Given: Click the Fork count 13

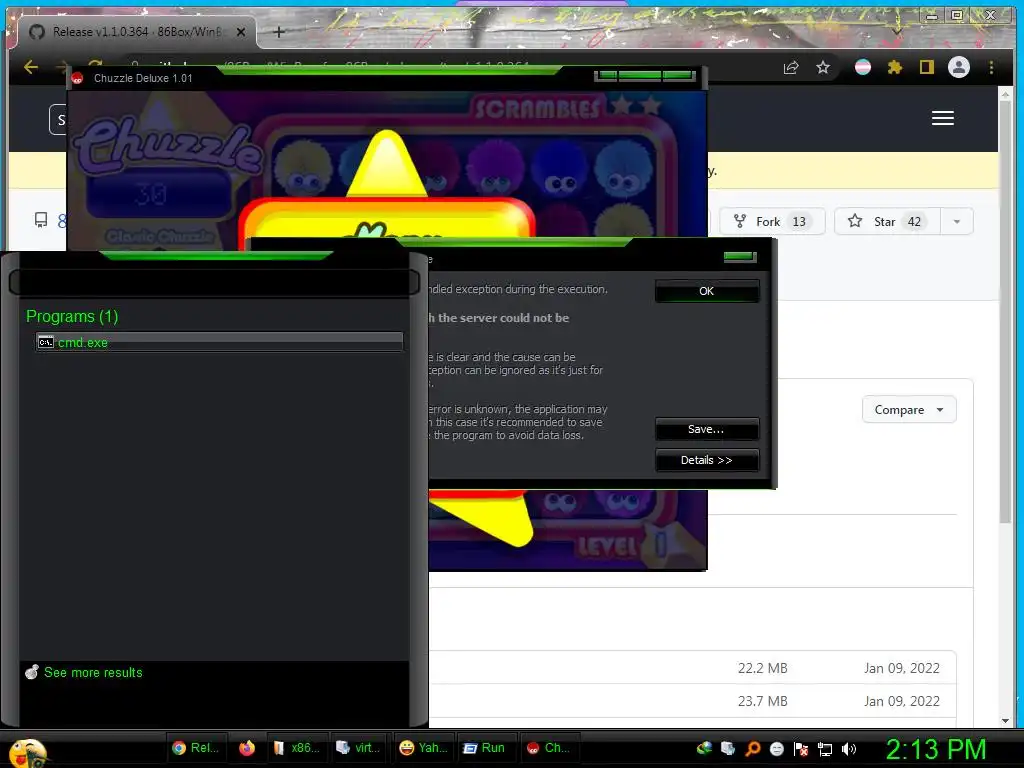Looking at the screenshot, I should [799, 222].
